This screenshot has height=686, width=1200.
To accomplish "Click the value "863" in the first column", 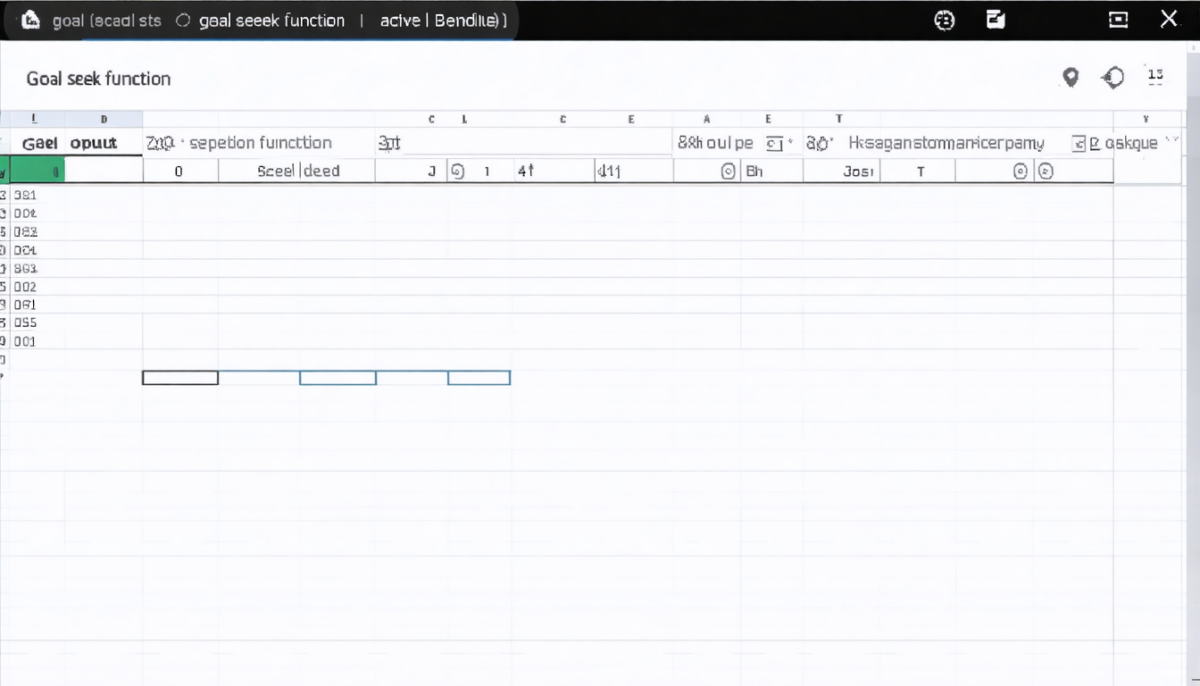I will pyautogui.click(x=25, y=268).
